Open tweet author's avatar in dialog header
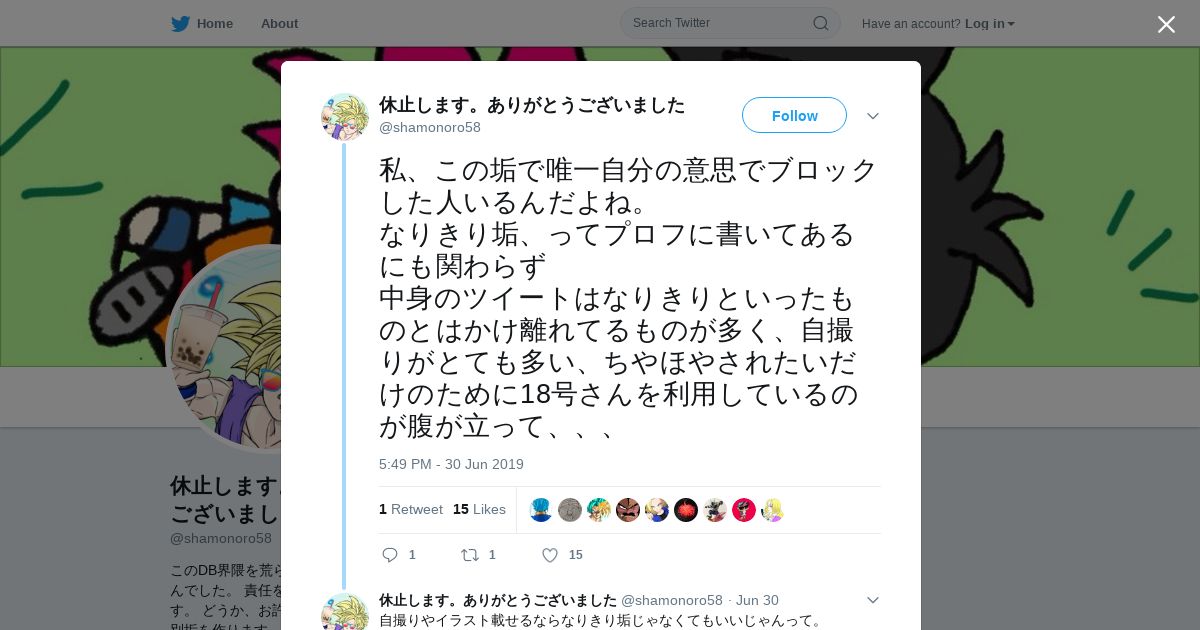 tap(345, 117)
